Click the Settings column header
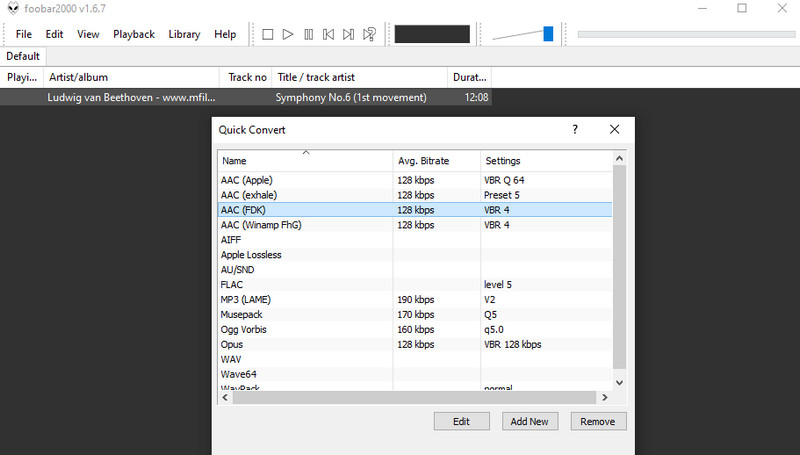Viewport: 800px width, 455px height. pos(546,161)
